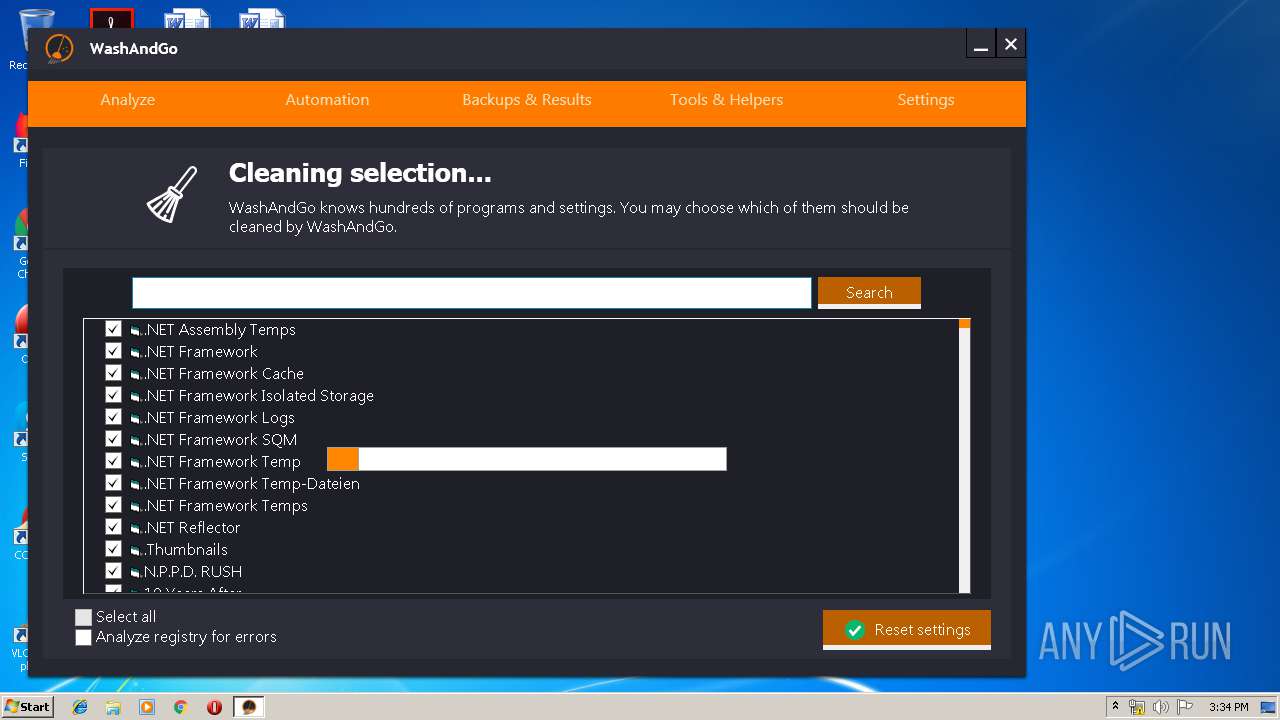Minimize the WashAndGo window
The width and height of the screenshot is (1280, 720).
point(981,44)
